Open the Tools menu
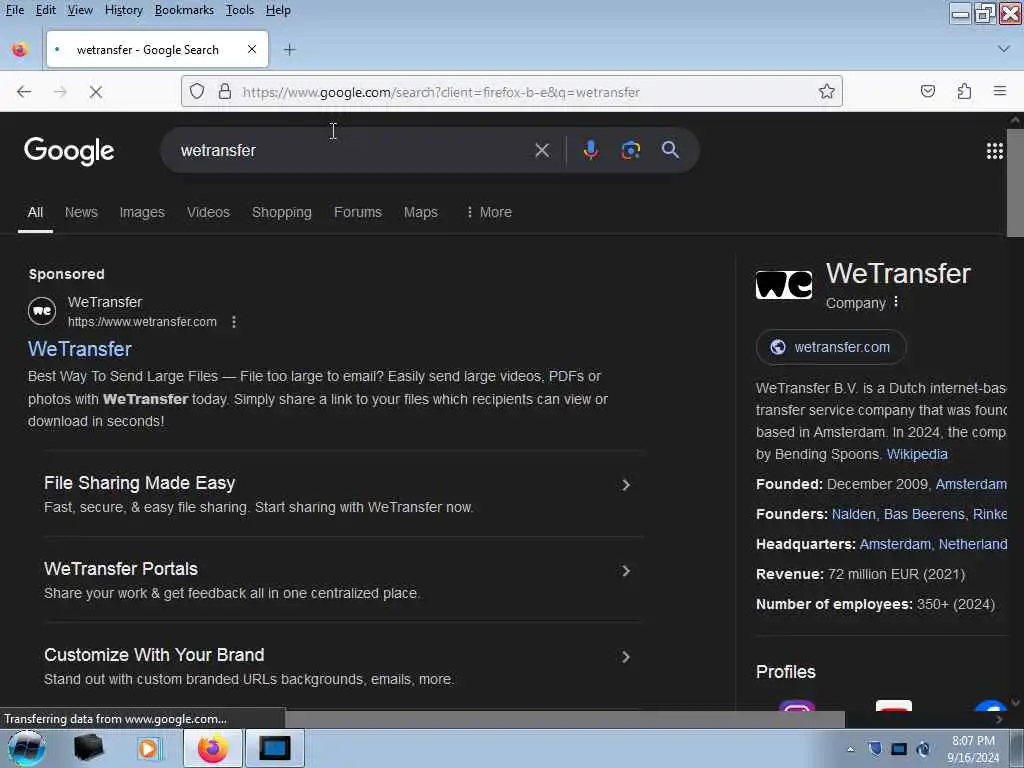The width and height of the screenshot is (1024, 768). pyautogui.click(x=240, y=10)
